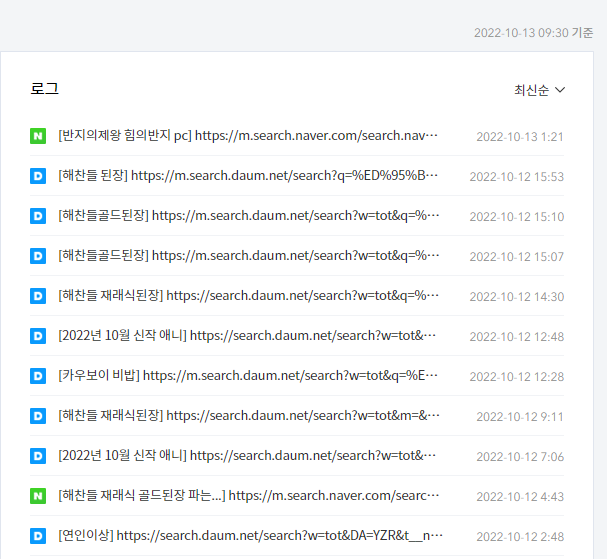
Task: Click Daum icon beside 카우보이 비밥 log
Action: [x=38, y=376]
